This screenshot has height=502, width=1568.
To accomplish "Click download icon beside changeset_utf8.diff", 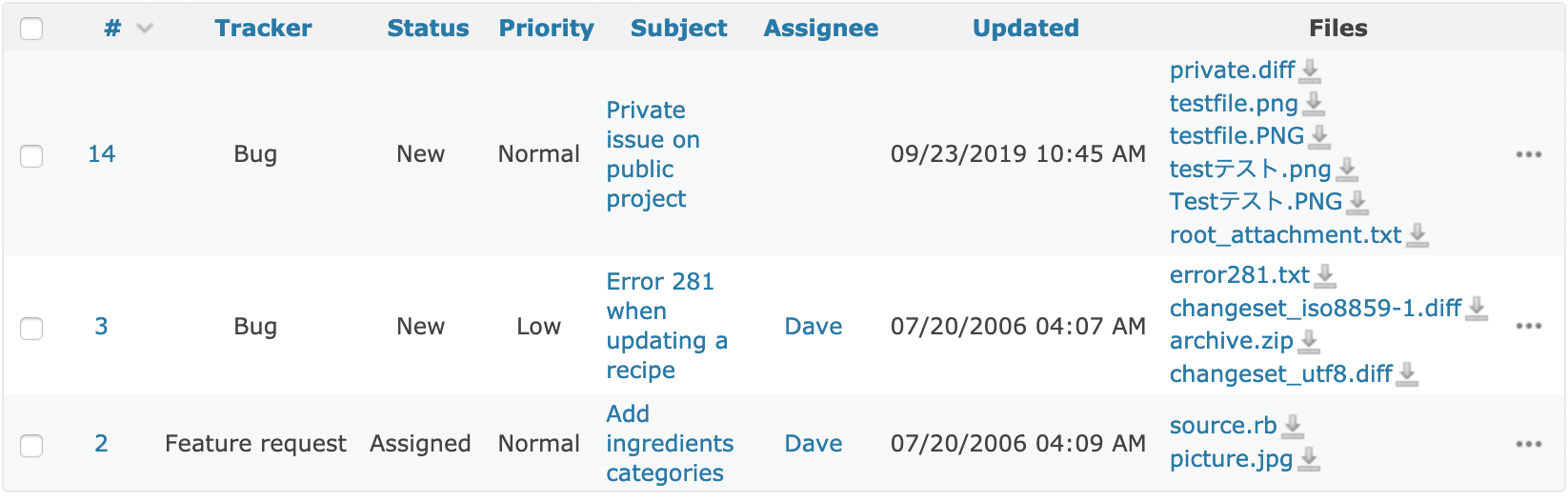I will pos(1408,374).
